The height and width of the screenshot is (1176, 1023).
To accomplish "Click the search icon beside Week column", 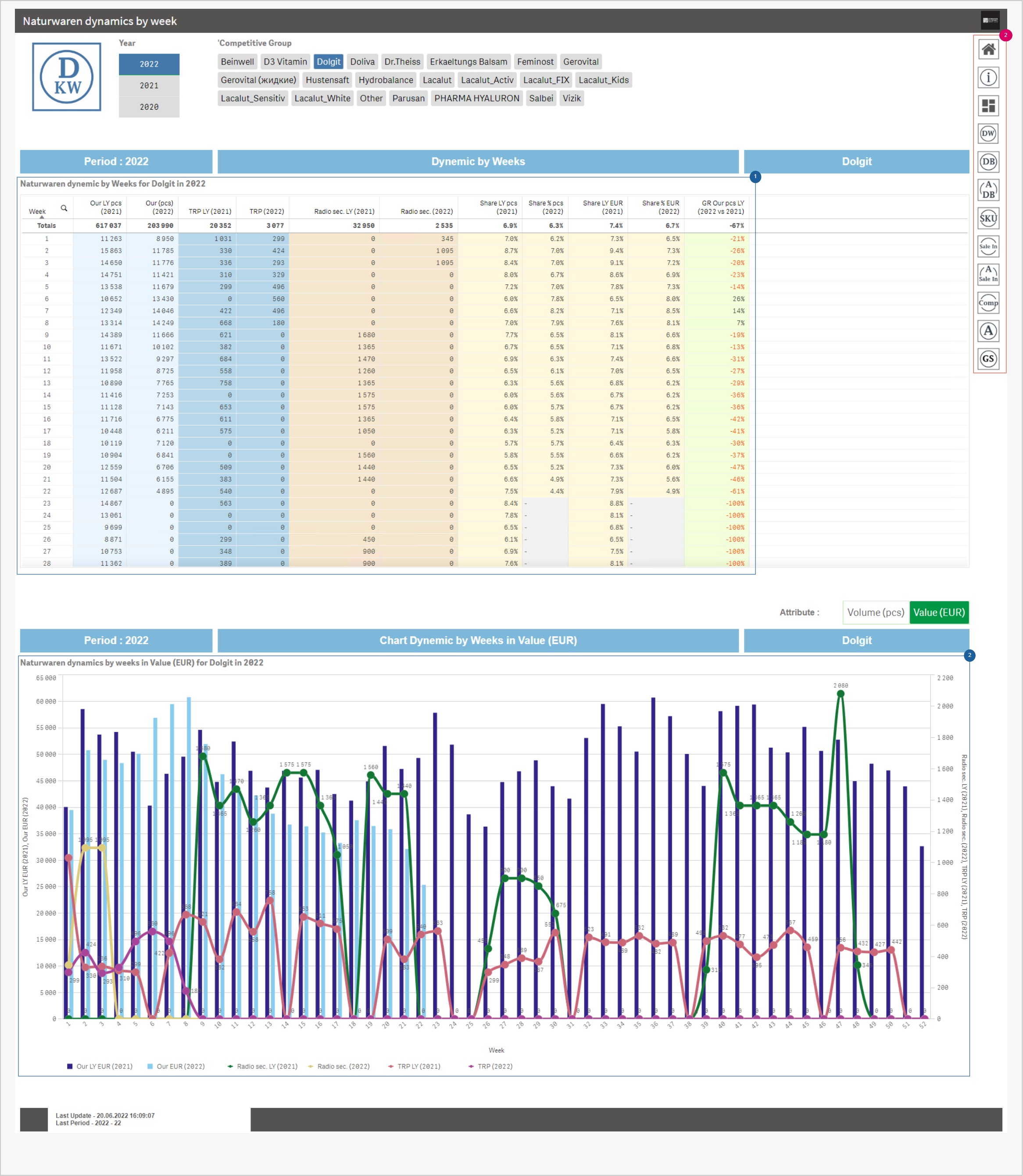I will [x=64, y=208].
